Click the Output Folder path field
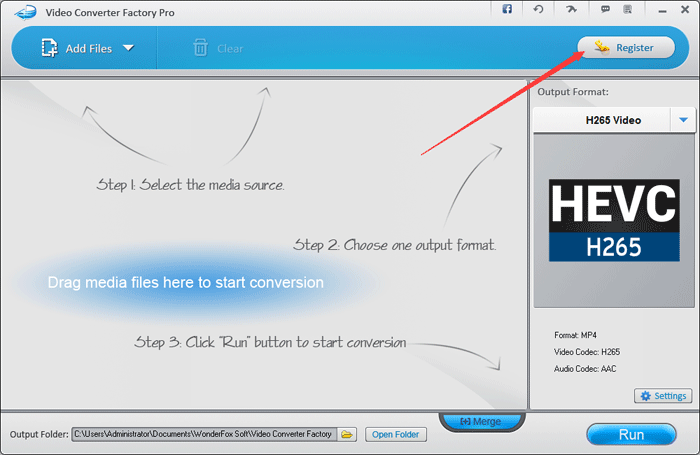Viewport: 700px width, 455px height. 204,434
